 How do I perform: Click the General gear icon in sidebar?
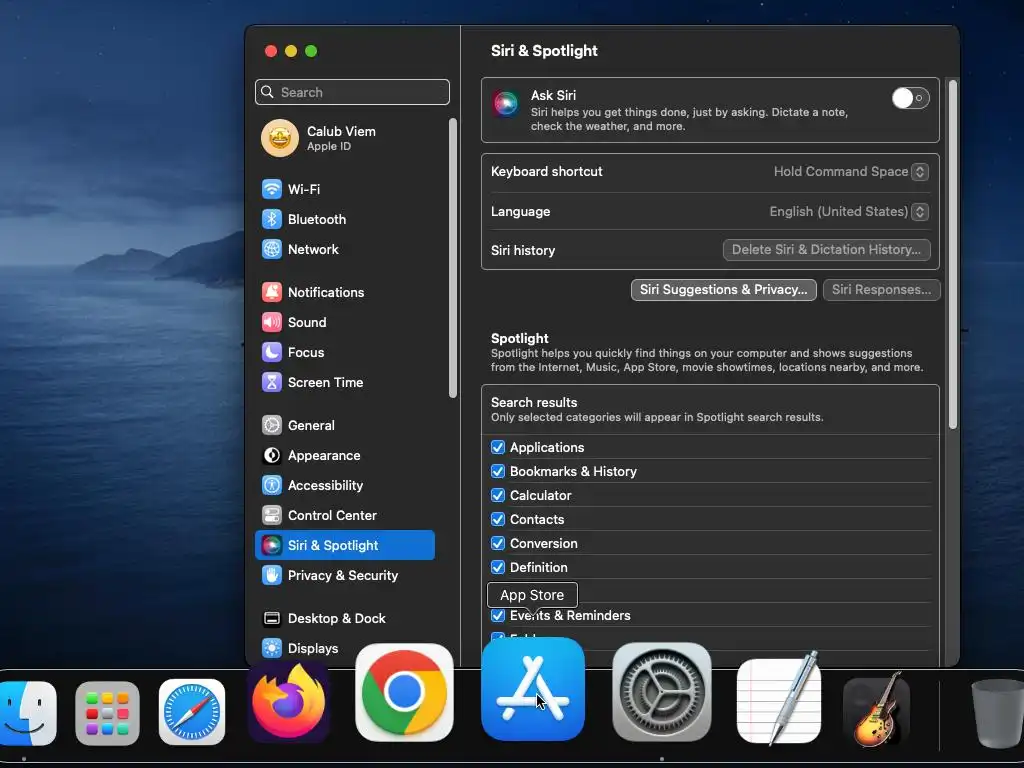coord(272,426)
